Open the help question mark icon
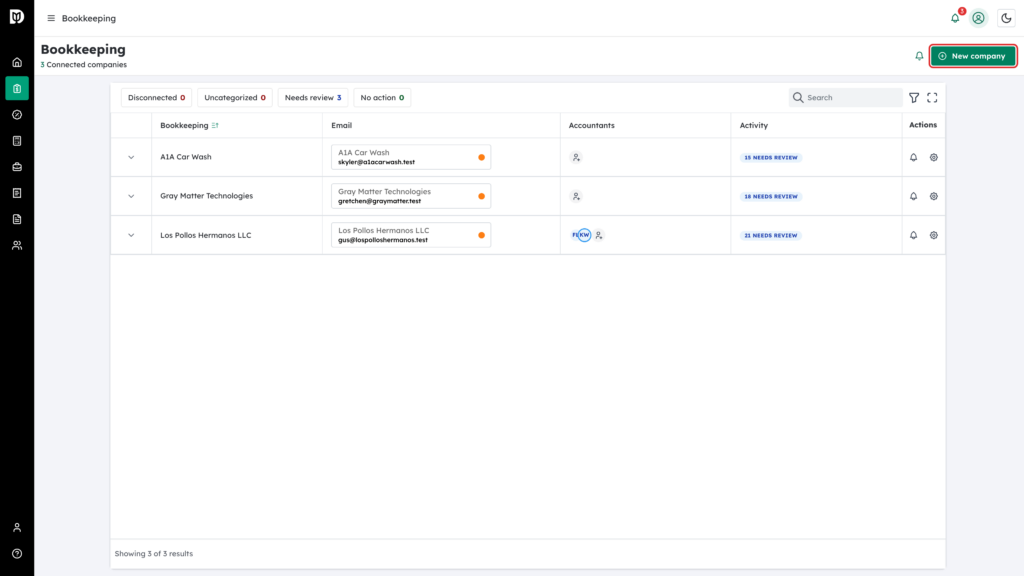Viewport: 1024px width, 576px height. (17, 554)
